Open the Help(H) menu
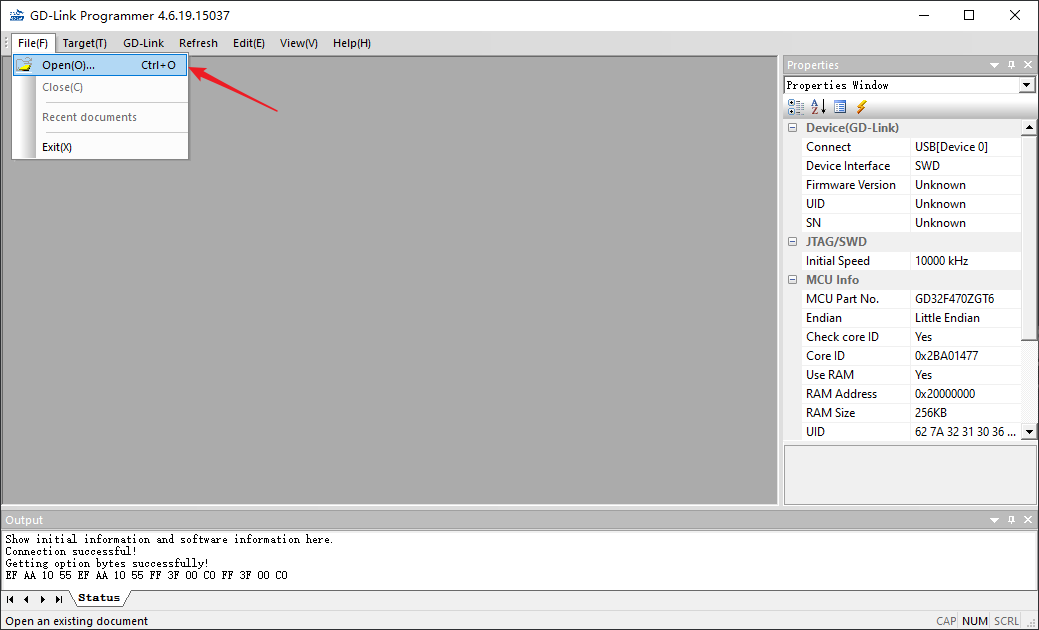The height and width of the screenshot is (630, 1039). click(x=352, y=43)
